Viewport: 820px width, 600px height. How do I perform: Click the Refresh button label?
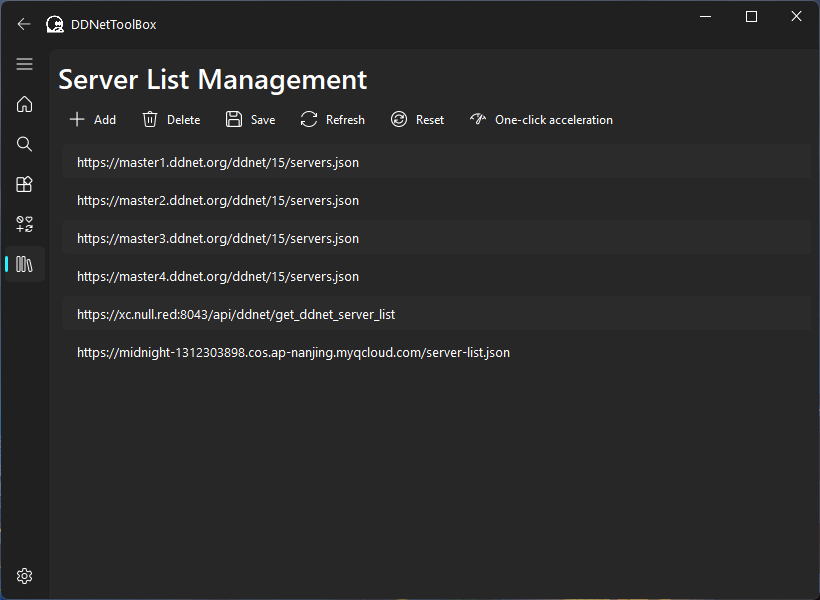tap(345, 120)
